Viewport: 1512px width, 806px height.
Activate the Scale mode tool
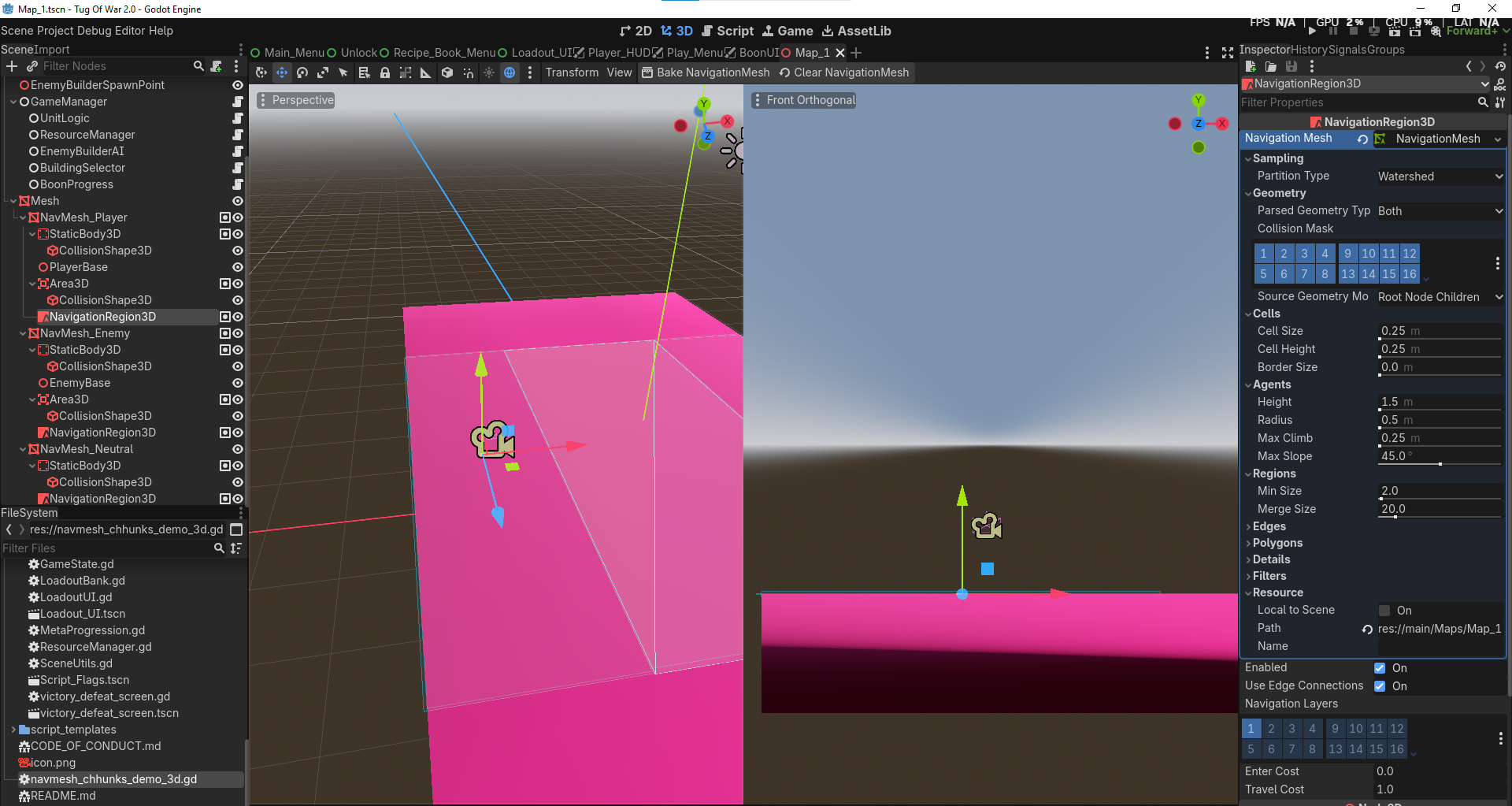pyautogui.click(x=323, y=72)
